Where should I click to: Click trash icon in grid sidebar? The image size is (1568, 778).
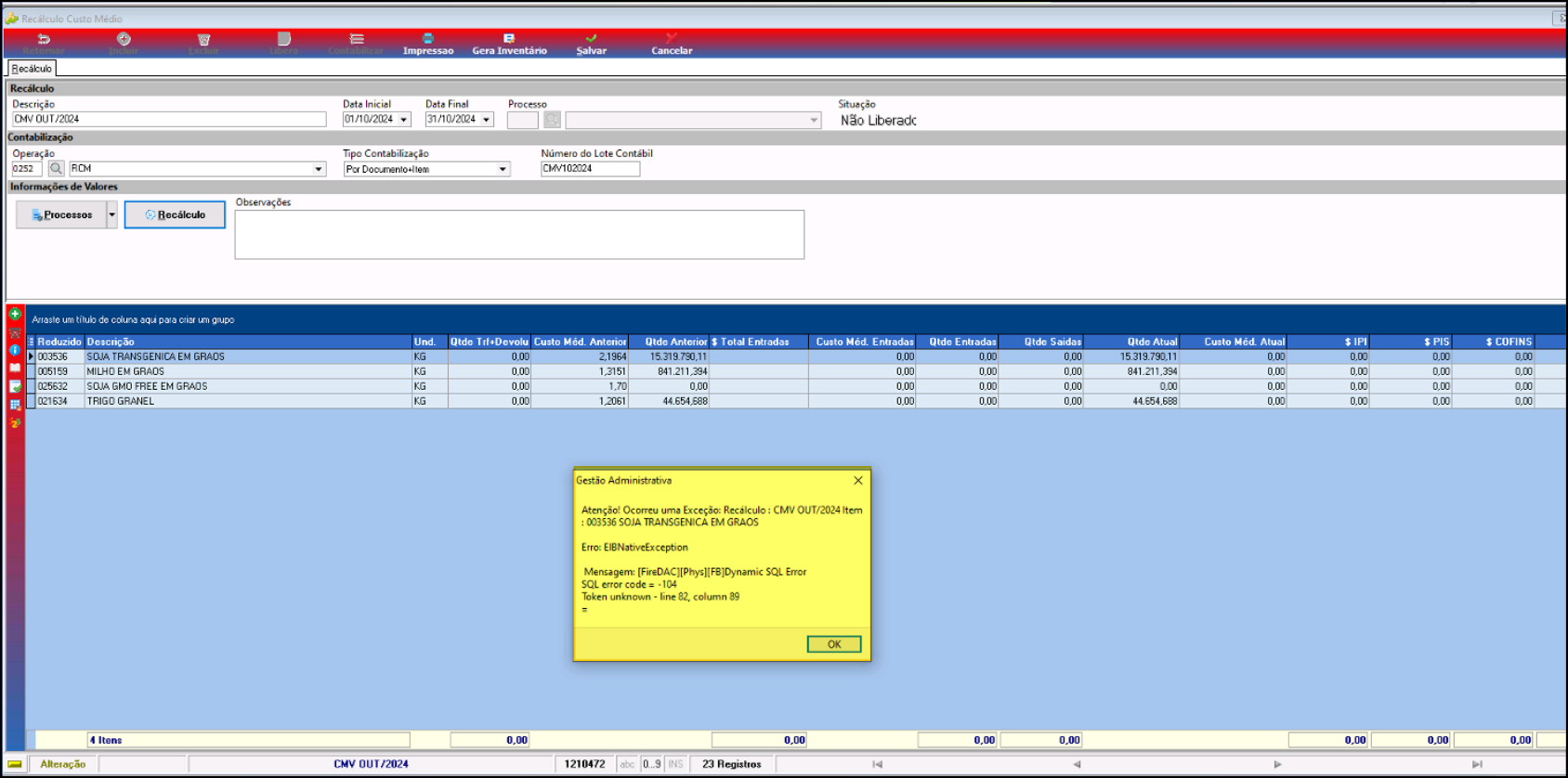click(15, 333)
